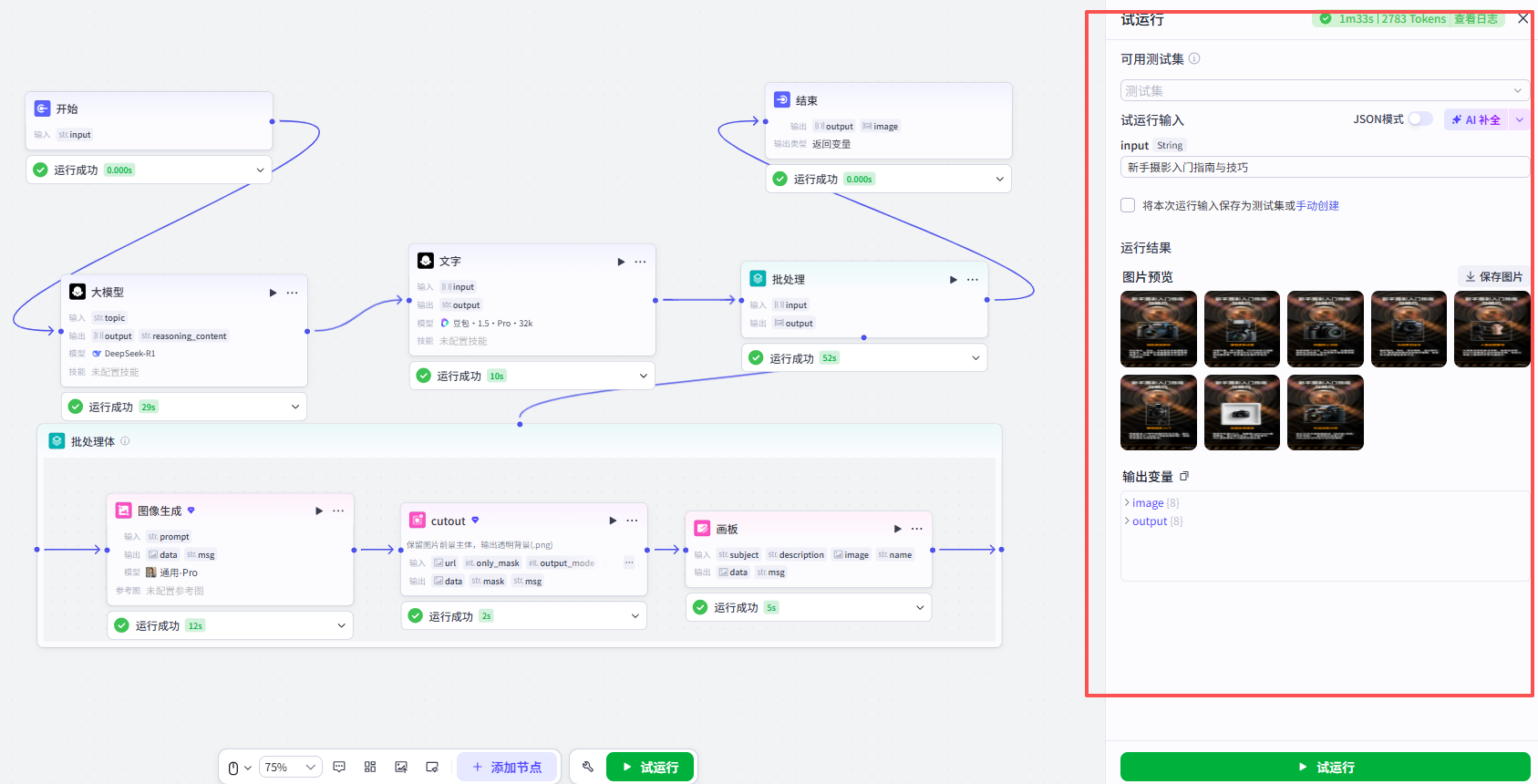1538x784 pixels.
Task: Click the auto-layout grid icon in toolbar
Action: pyautogui.click(x=370, y=767)
